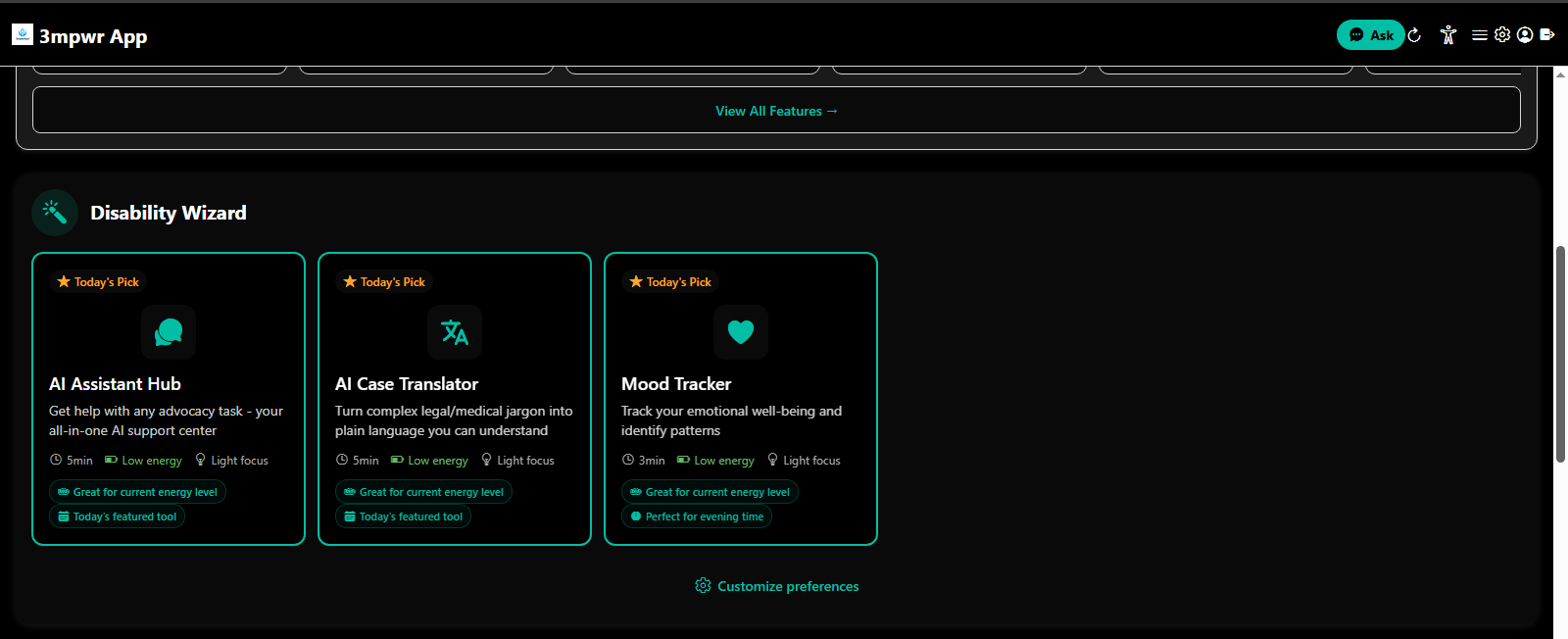Screen dimensions: 1568x639
Task: Click 'Today's featured tool' tag on AI Assistant Hub
Action: point(117,516)
